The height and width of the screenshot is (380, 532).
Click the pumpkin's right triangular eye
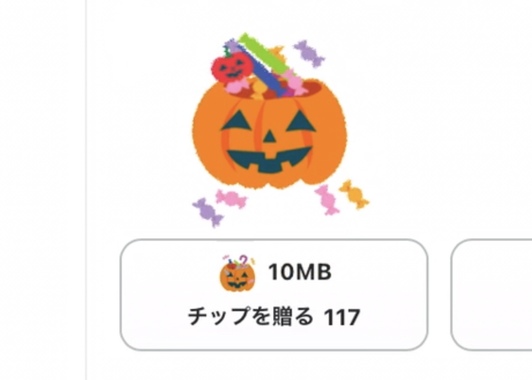click(x=302, y=121)
